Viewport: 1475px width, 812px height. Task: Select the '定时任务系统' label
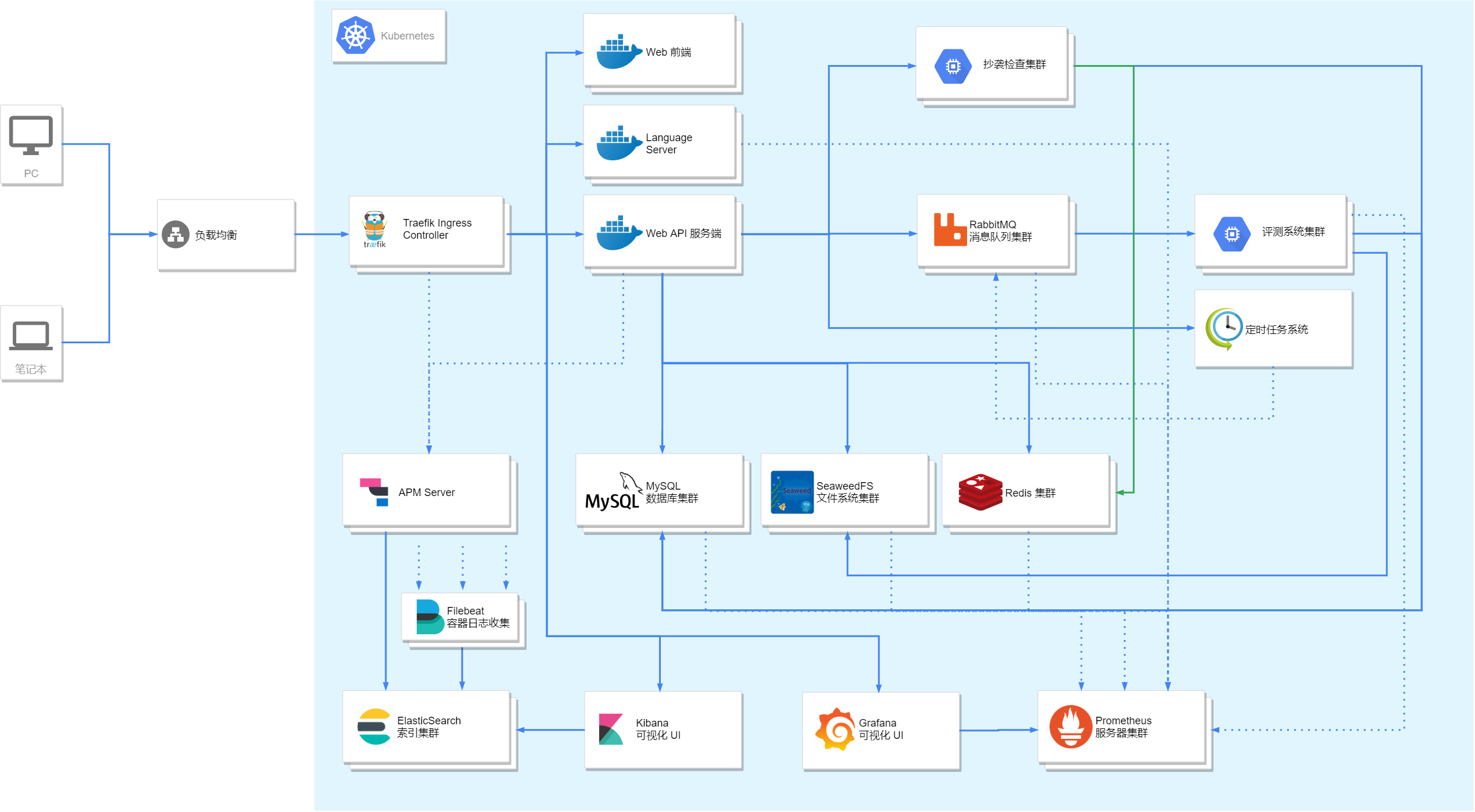click(1276, 330)
